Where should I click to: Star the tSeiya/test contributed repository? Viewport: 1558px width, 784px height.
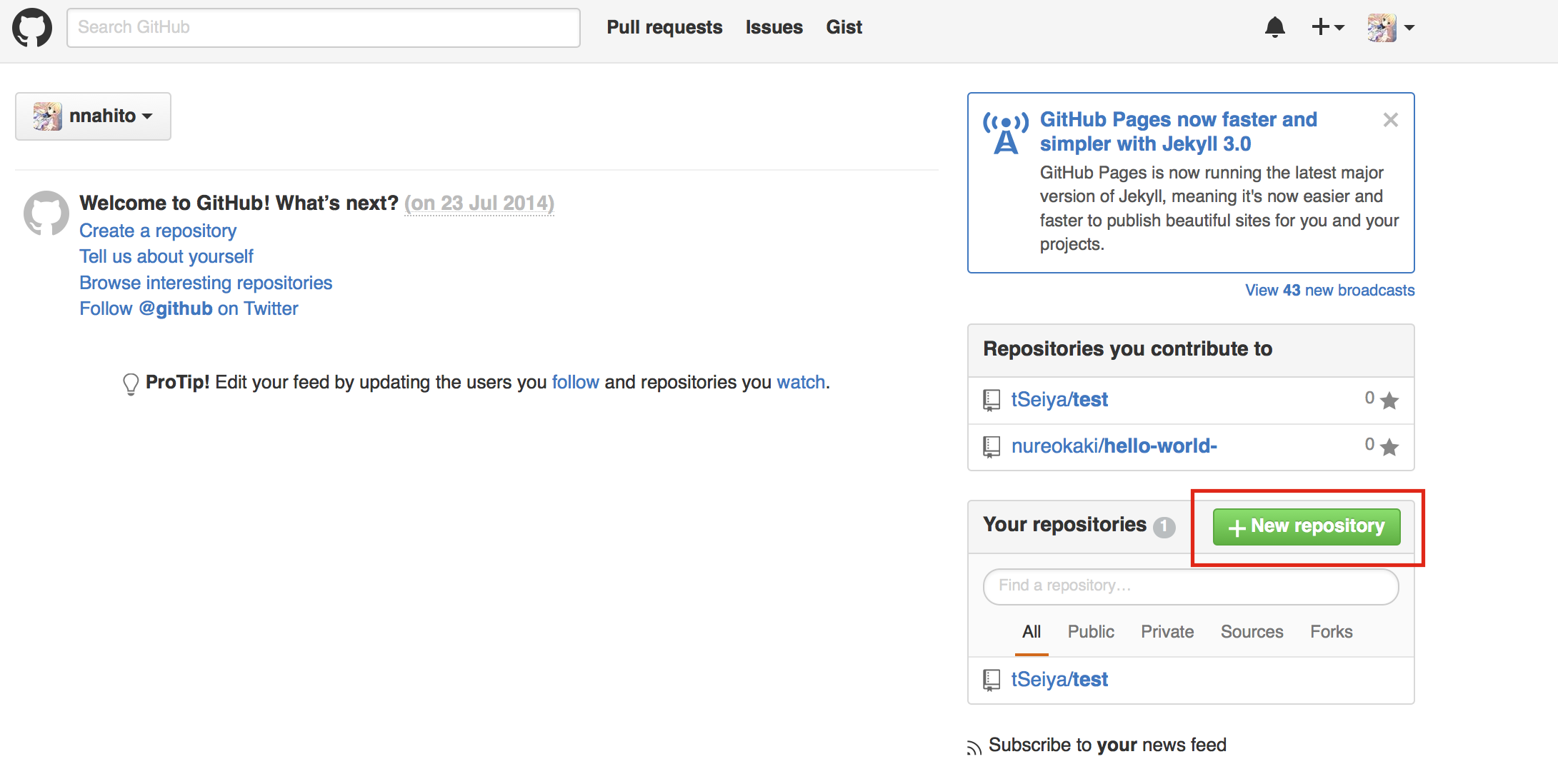(x=1389, y=401)
